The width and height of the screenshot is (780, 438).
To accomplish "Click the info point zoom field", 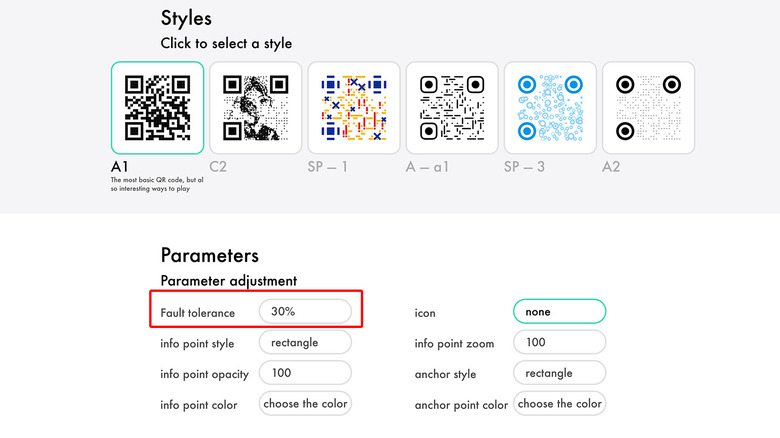I will click(x=559, y=343).
